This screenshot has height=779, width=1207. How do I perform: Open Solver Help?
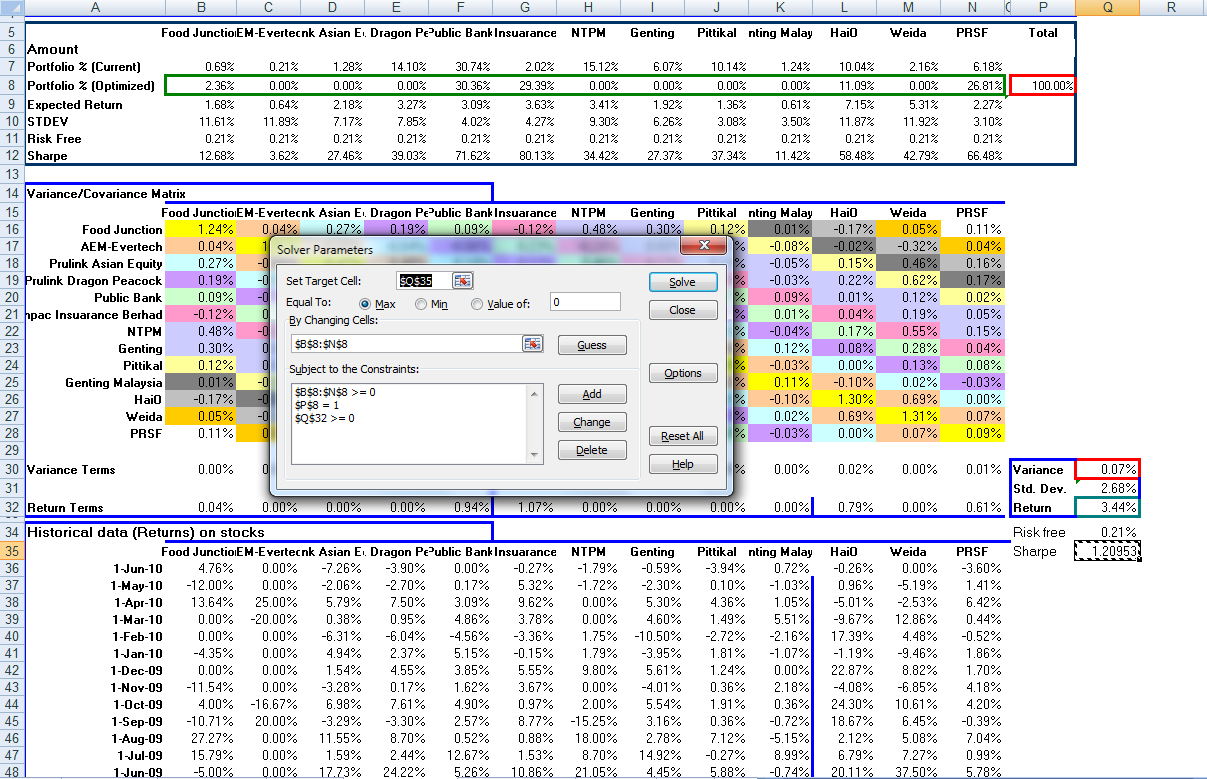click(683, 463)
